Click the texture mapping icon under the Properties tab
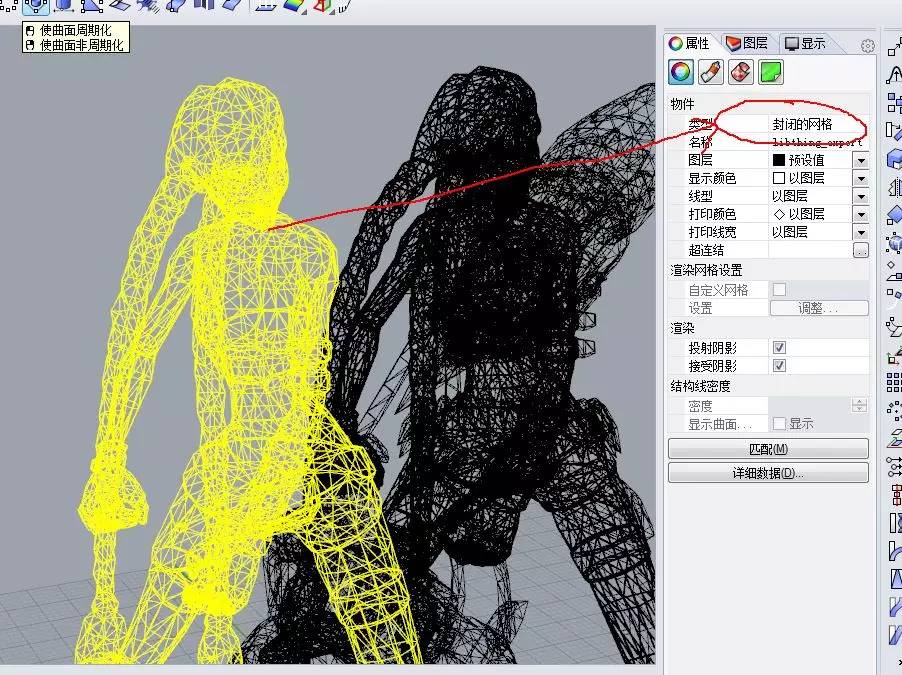The width and height of the screenshot is (902, 675). [x=741, y=71]
